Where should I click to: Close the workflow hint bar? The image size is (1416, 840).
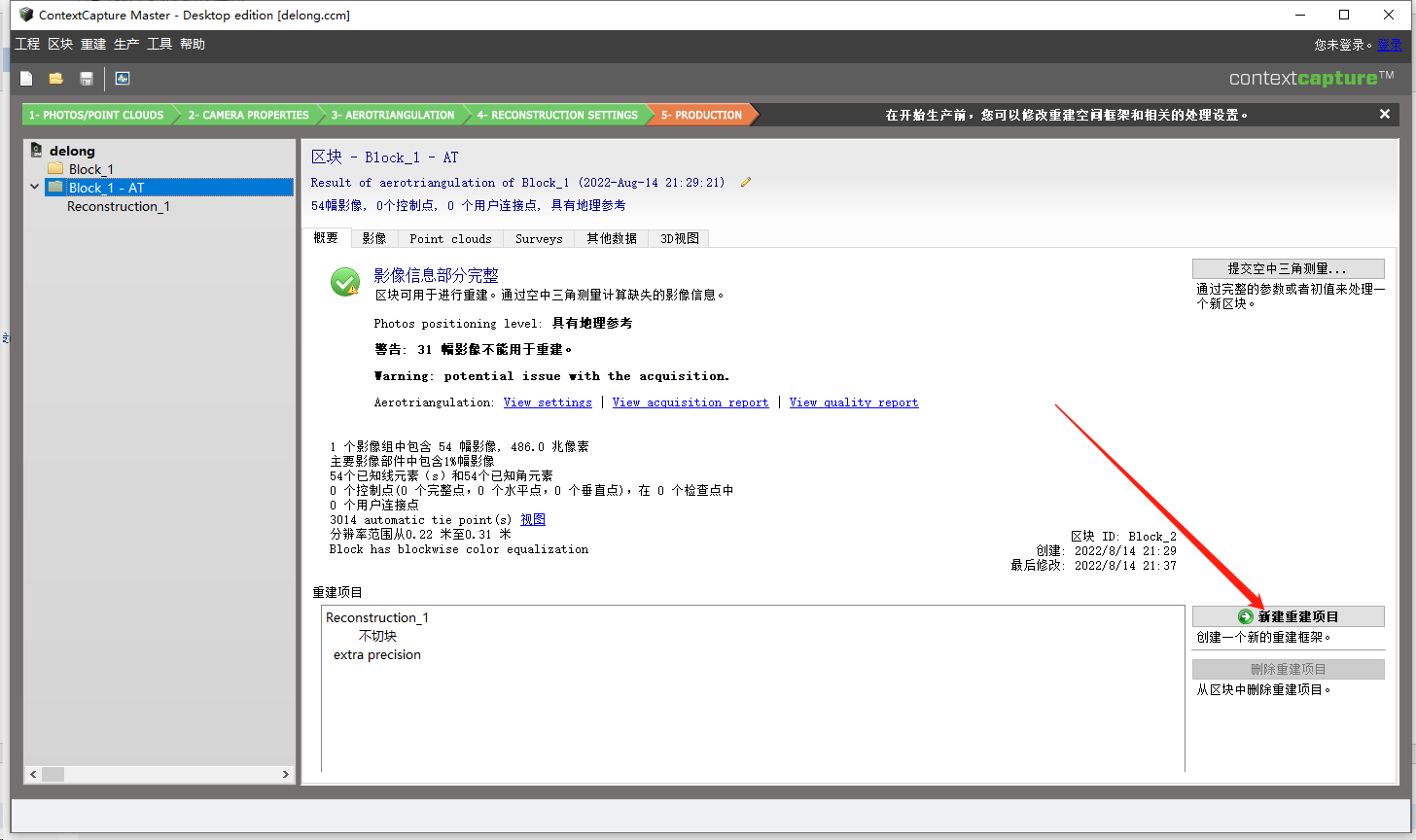pyautogui.click(x=1385, y=114)
